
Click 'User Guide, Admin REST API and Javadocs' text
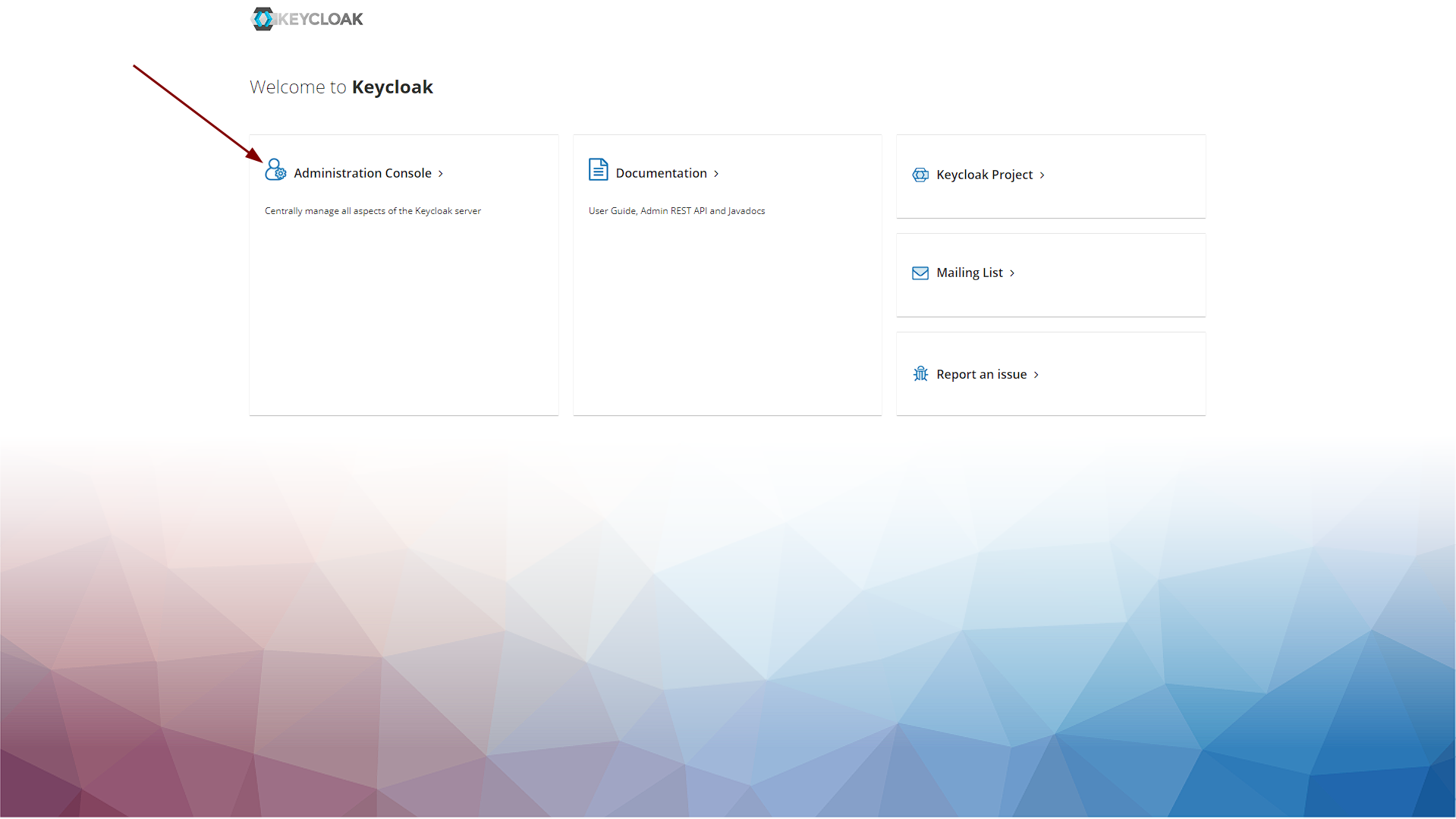(677, 211)
